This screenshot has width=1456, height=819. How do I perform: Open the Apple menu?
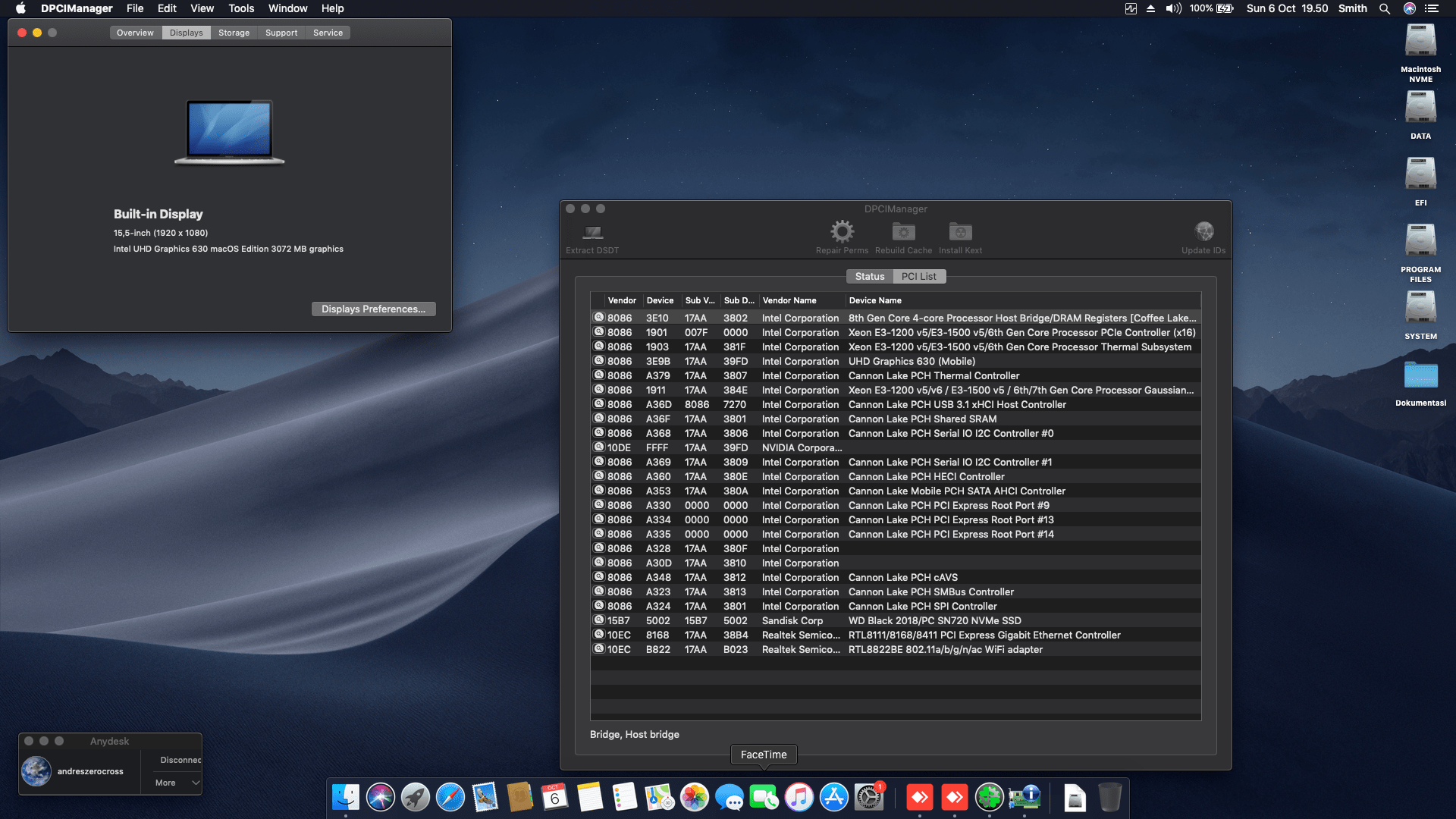(20, 8)
